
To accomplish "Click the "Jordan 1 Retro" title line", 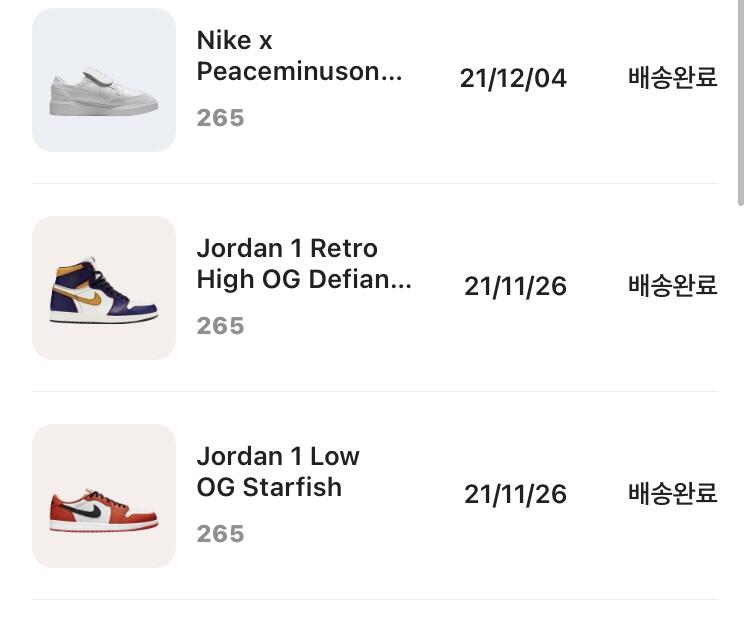I will coord(287,248).
